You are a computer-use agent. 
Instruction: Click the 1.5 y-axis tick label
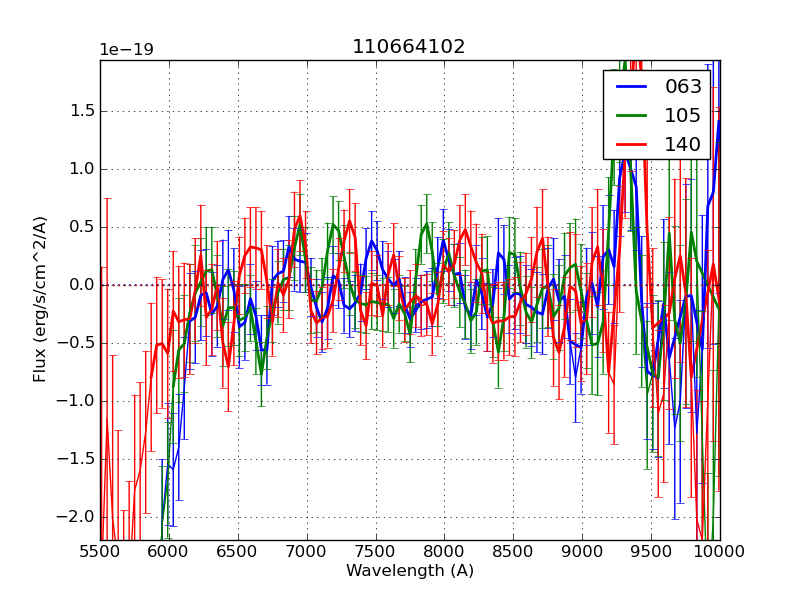(x=78, y=111)
